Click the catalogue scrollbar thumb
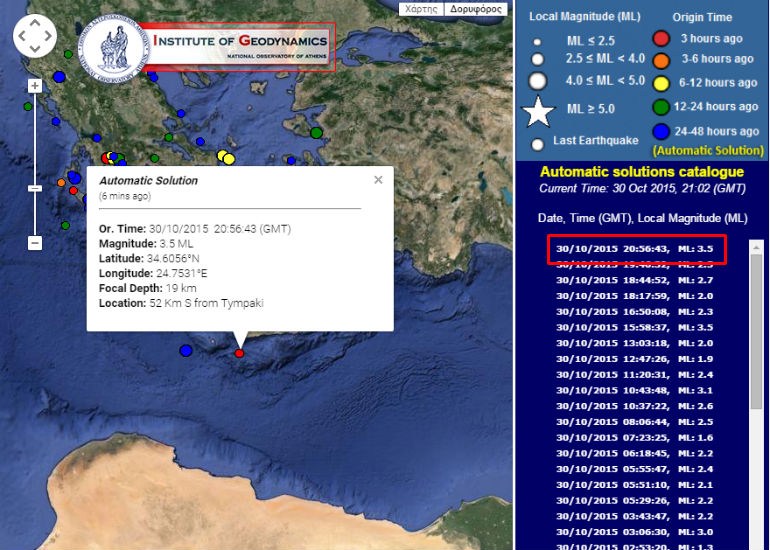This screenshot has height=550, width=770. [756, 331]
